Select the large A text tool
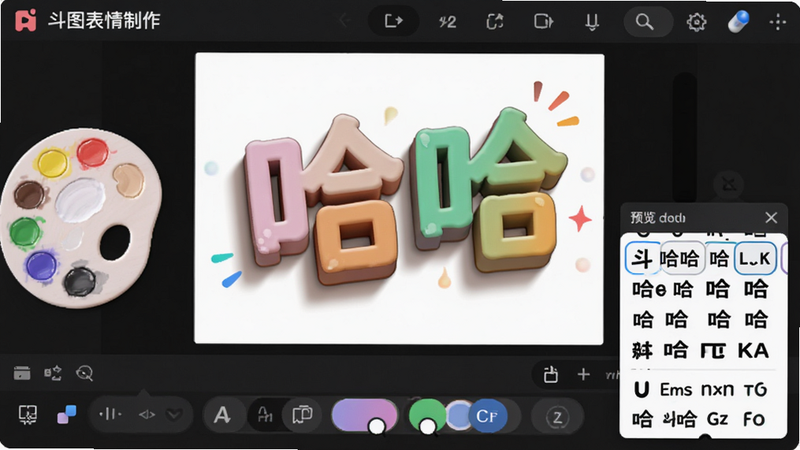The height and width of the screenshot is (450, 800). (x=222, y=415)
